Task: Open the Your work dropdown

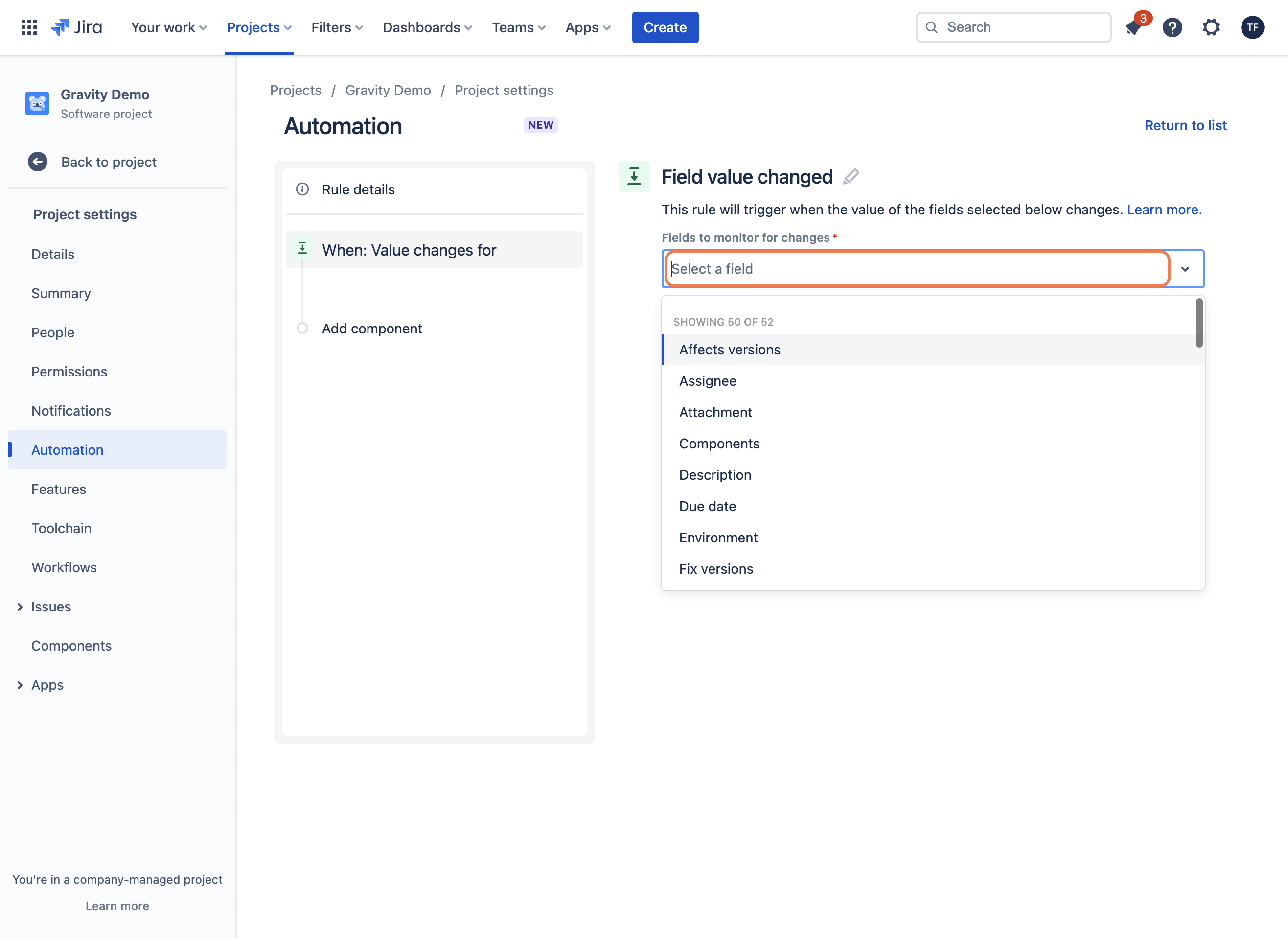Action: tap(169, 27)
